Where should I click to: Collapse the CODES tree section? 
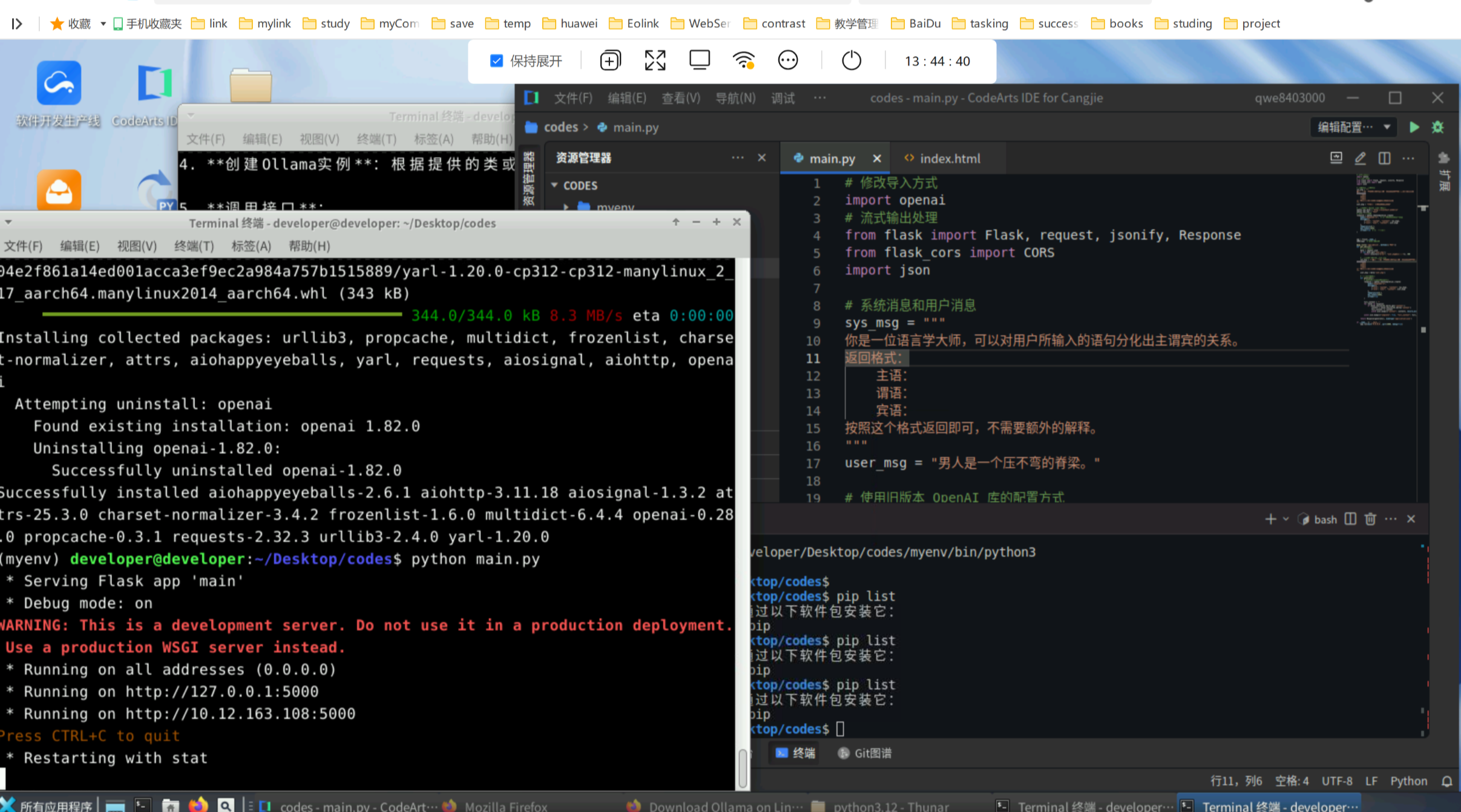point(554,185)
